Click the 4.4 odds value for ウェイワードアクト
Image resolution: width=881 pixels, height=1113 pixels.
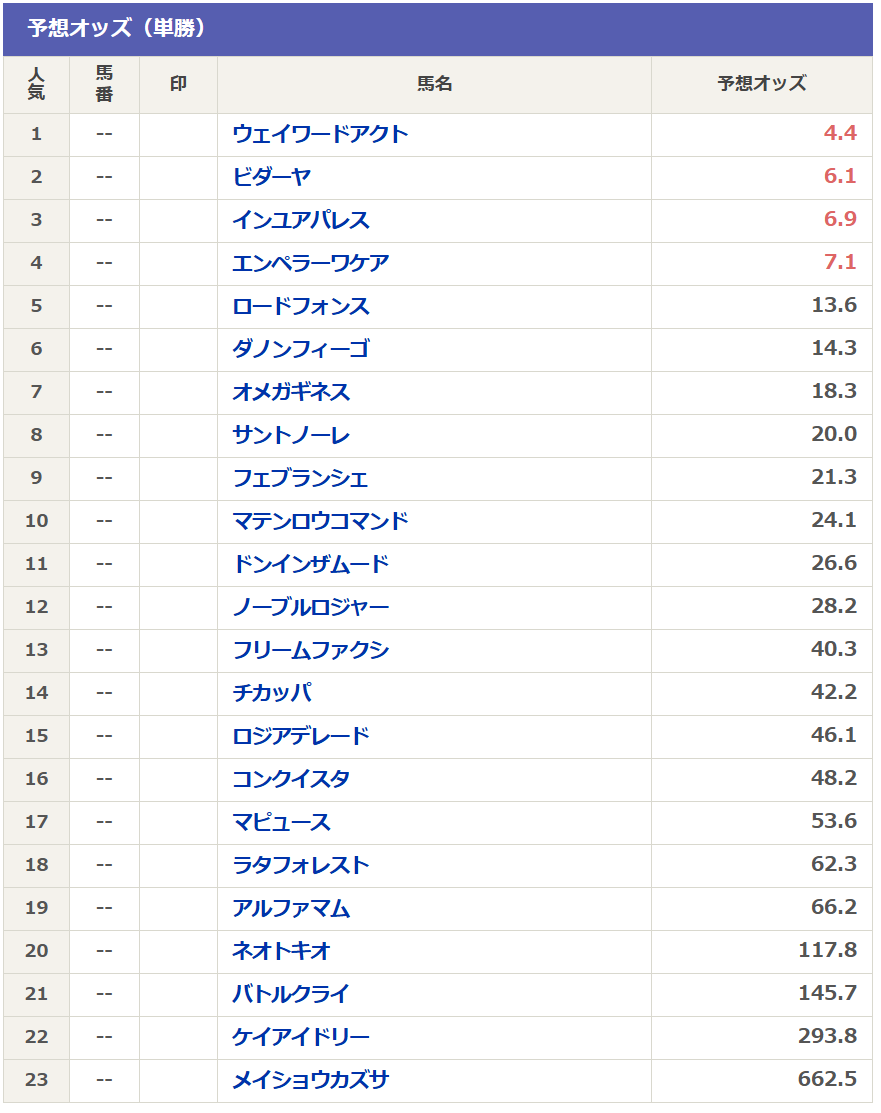point(840,134)
